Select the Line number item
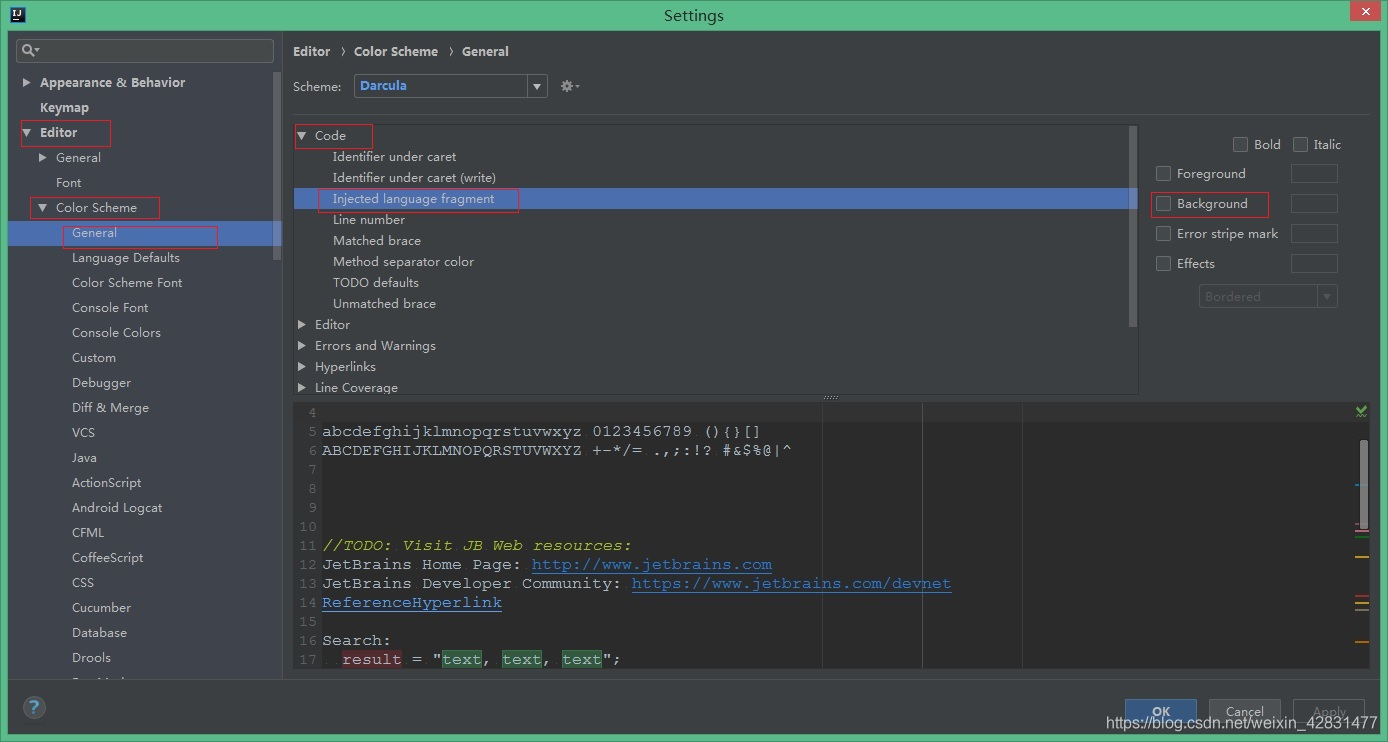 [x=369, y=219]
